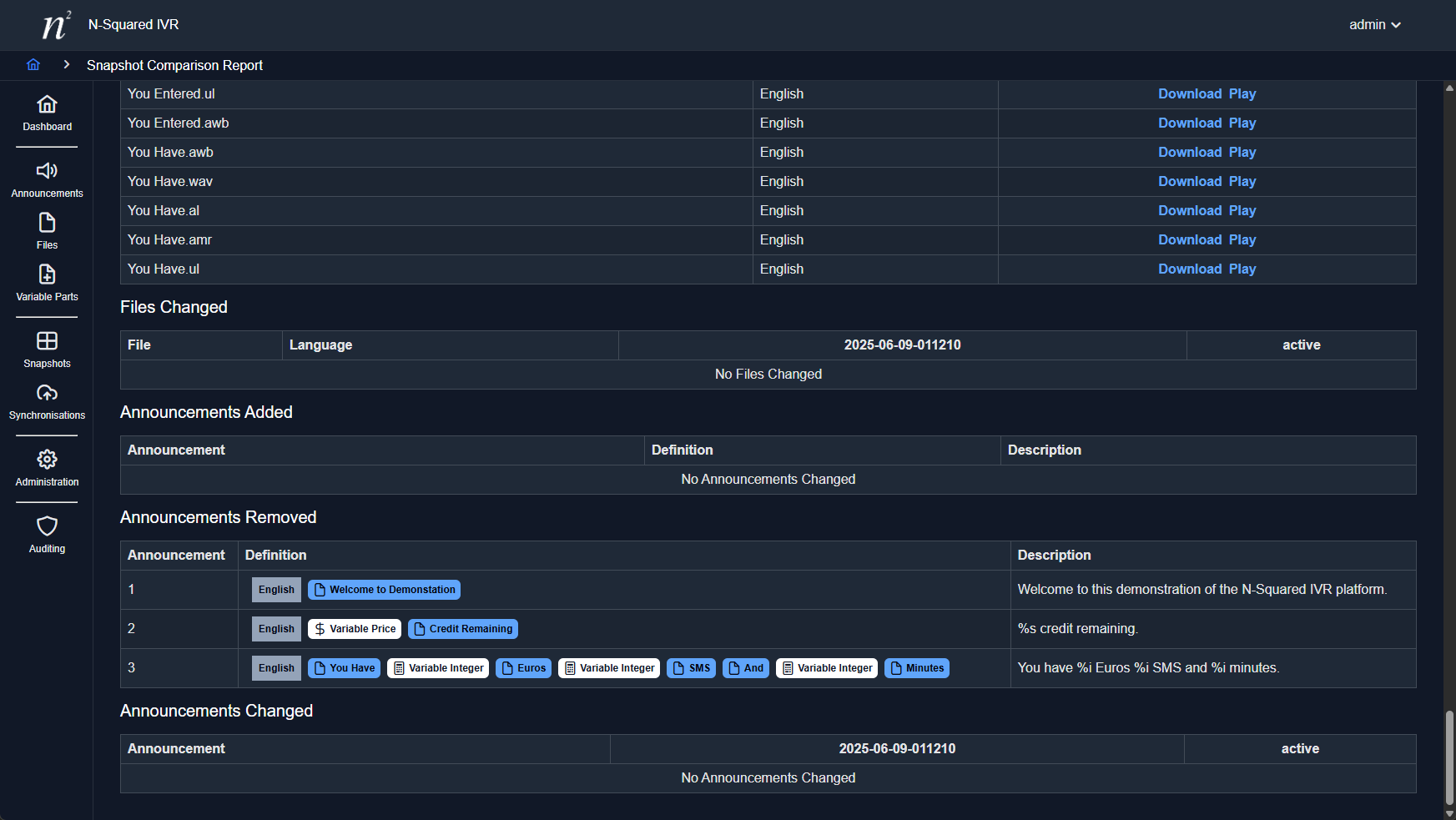Navigate to the Snapshots section
This screenshot has height=820, width=1456.
[47, 350]
